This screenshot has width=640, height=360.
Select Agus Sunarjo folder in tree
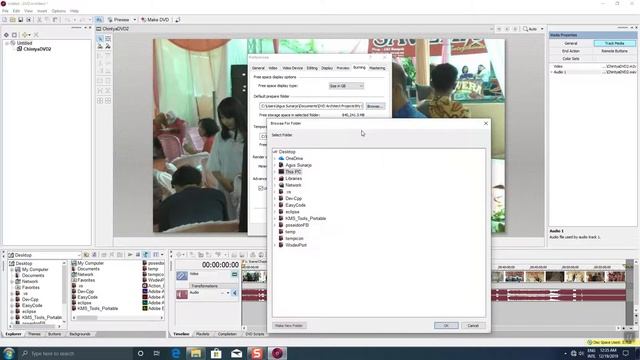click(x=298, y=165)
